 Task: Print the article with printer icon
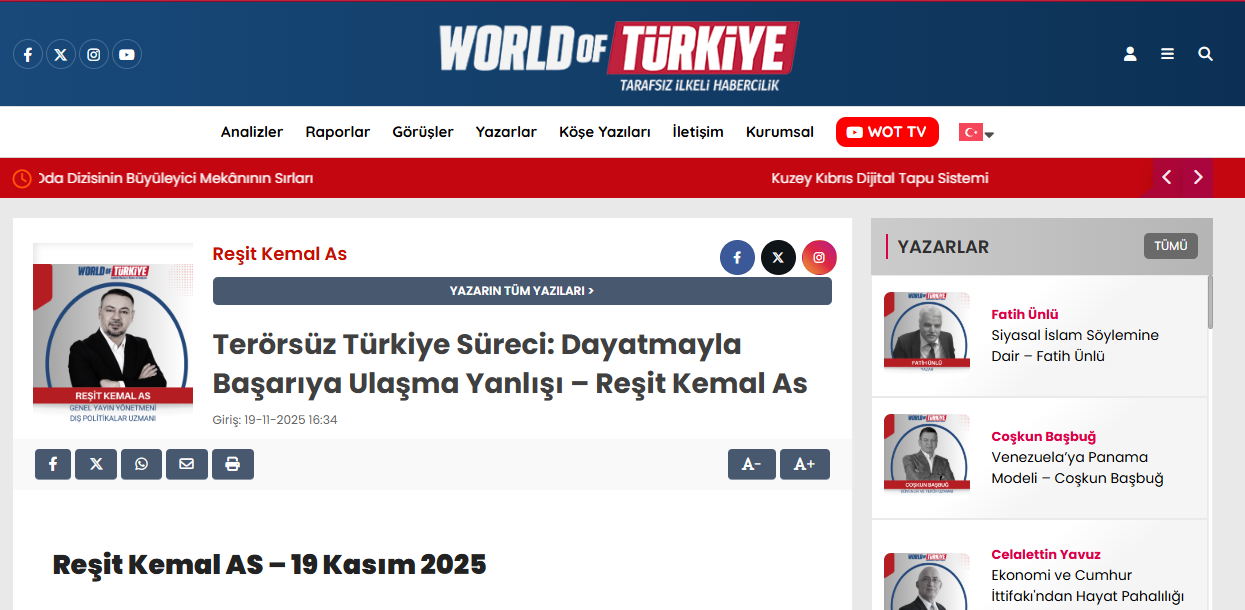(233, 464)
